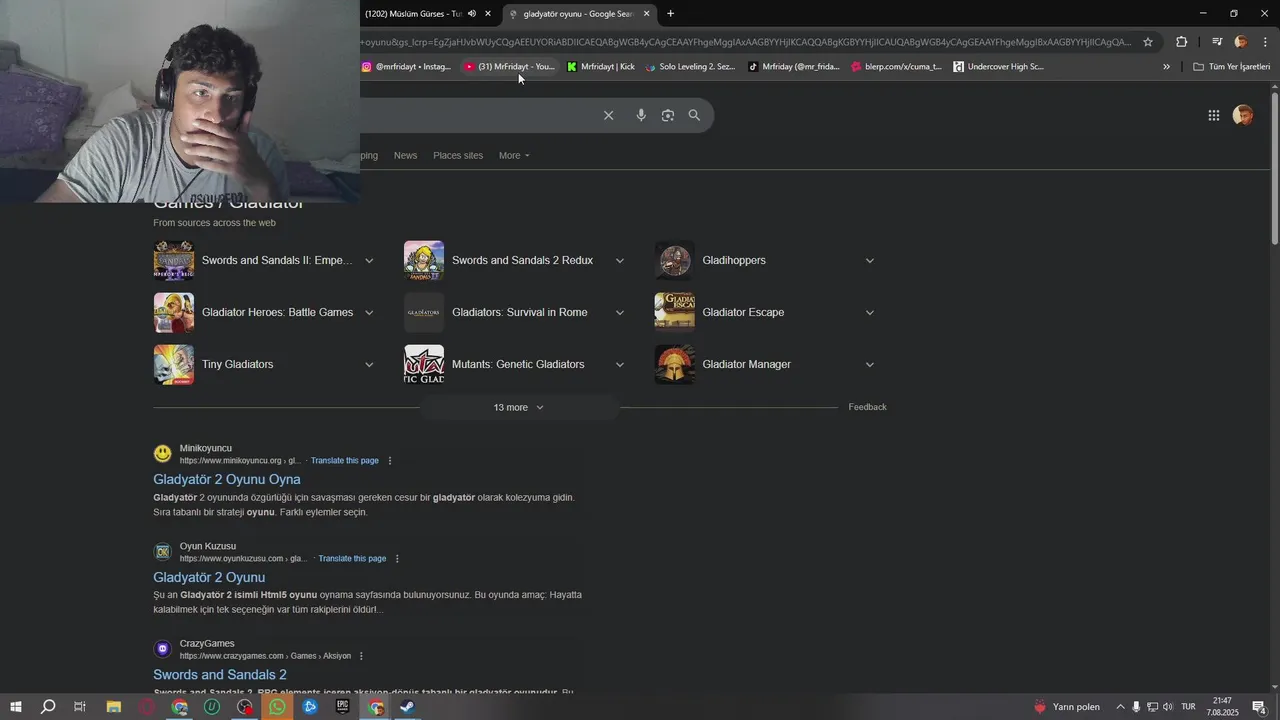The image size is (1280, 720).
Task: Open the Gladiator Heroes game thumbnail
Action: (173, 312)
